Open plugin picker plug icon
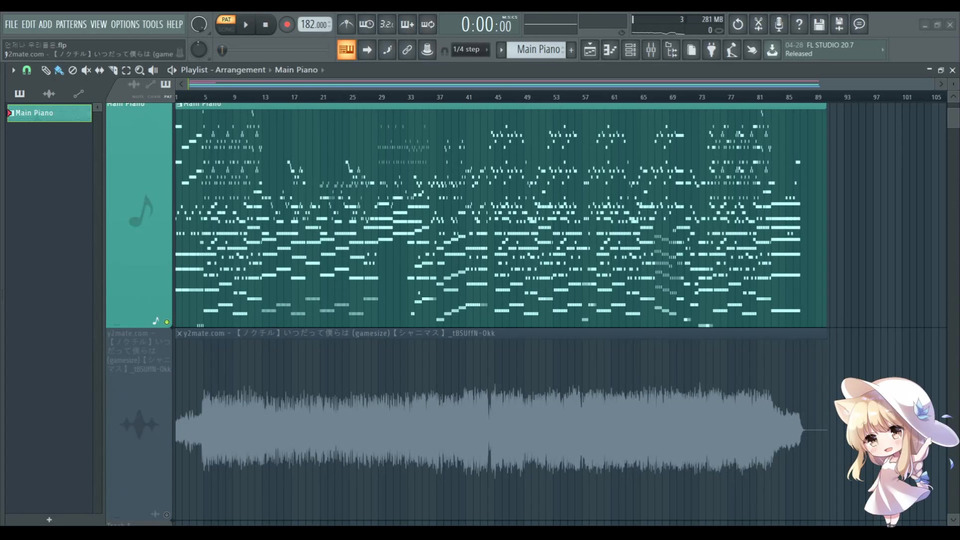This screenshot has width=960, height=540. pos(711,50)
